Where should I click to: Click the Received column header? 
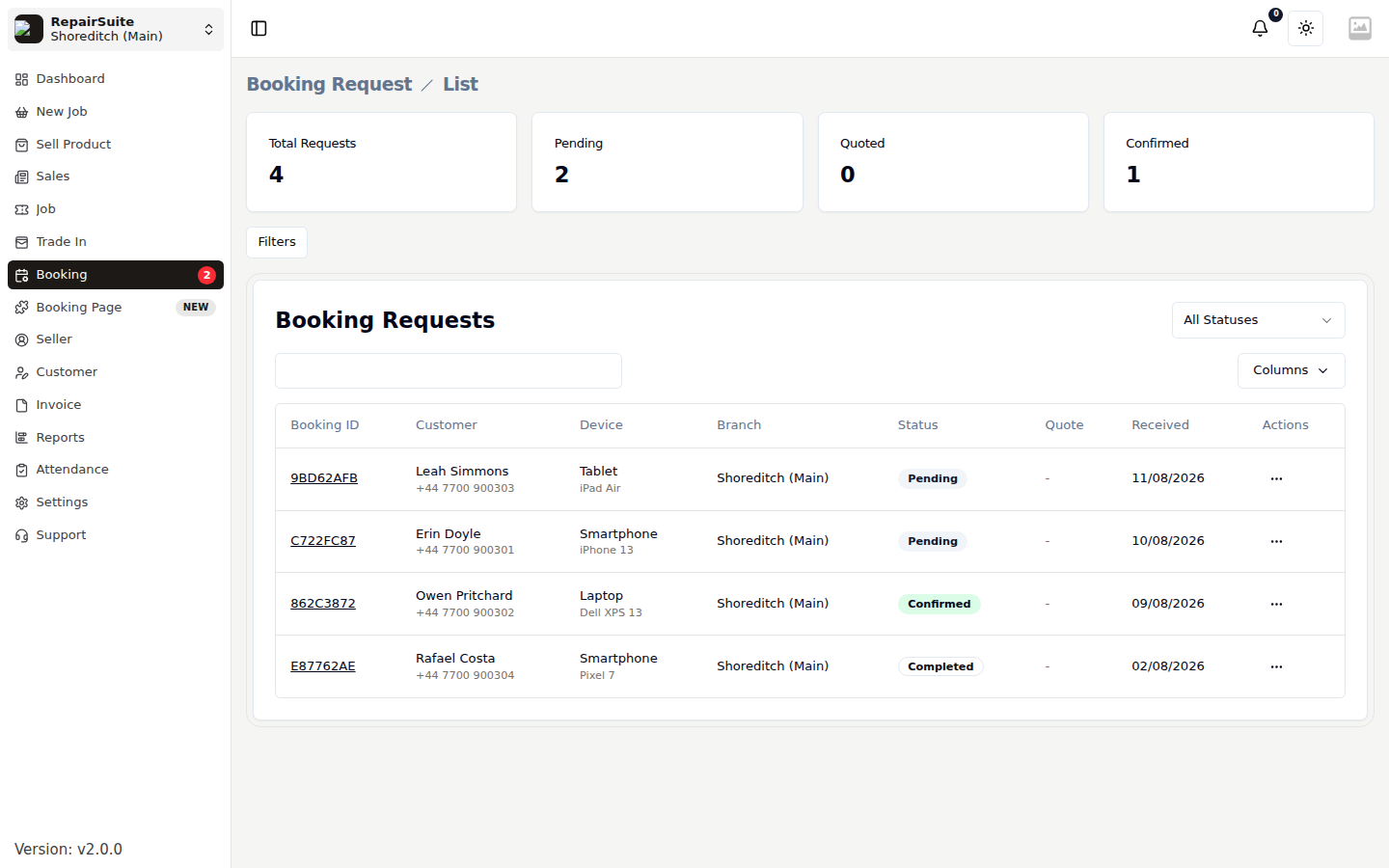click(1160, 425)
